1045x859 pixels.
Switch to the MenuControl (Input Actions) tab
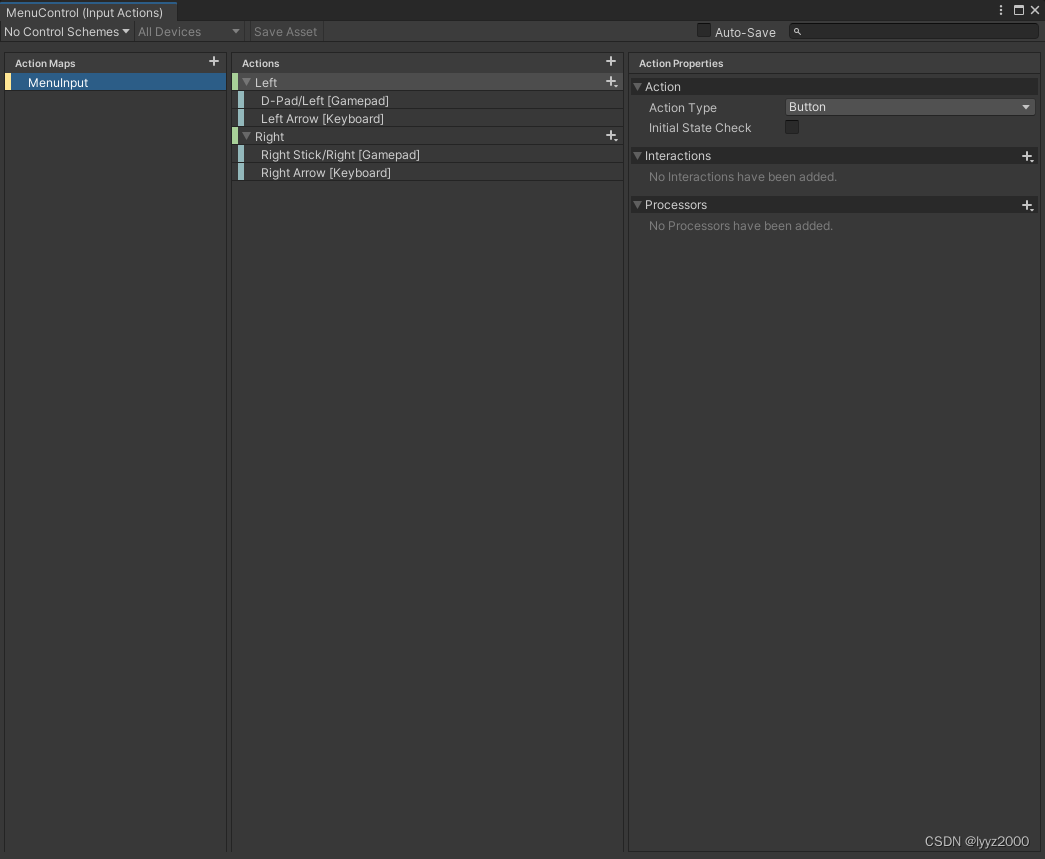pyautogui.click(x=87, y=13)
